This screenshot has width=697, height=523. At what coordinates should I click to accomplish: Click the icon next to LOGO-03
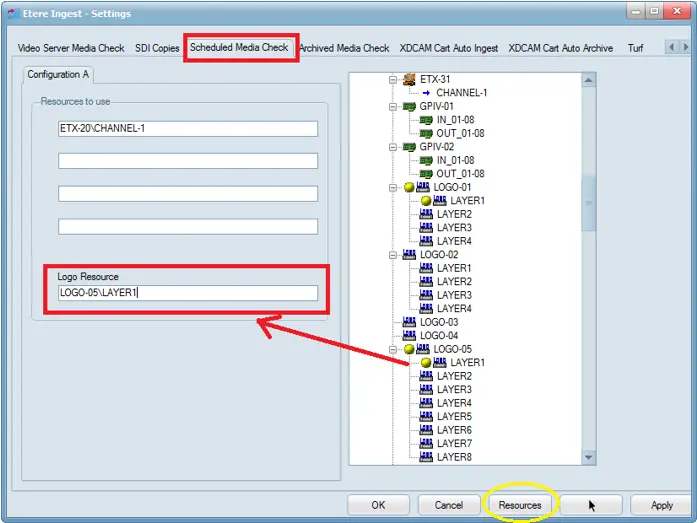[x=409, y=322]
